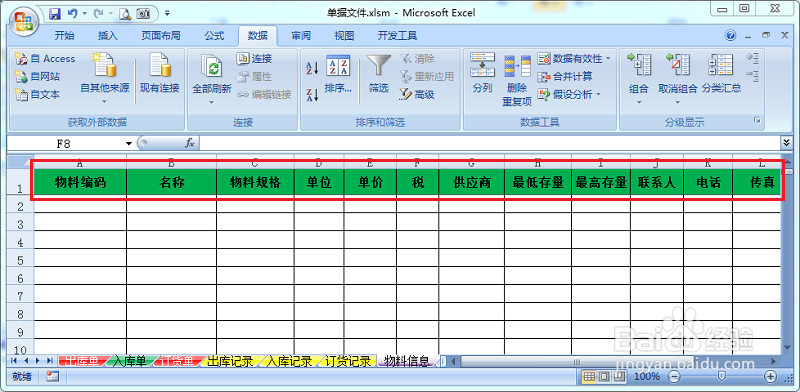Open the 出库记录 sheet tab
800x392 pixels.
229,361
